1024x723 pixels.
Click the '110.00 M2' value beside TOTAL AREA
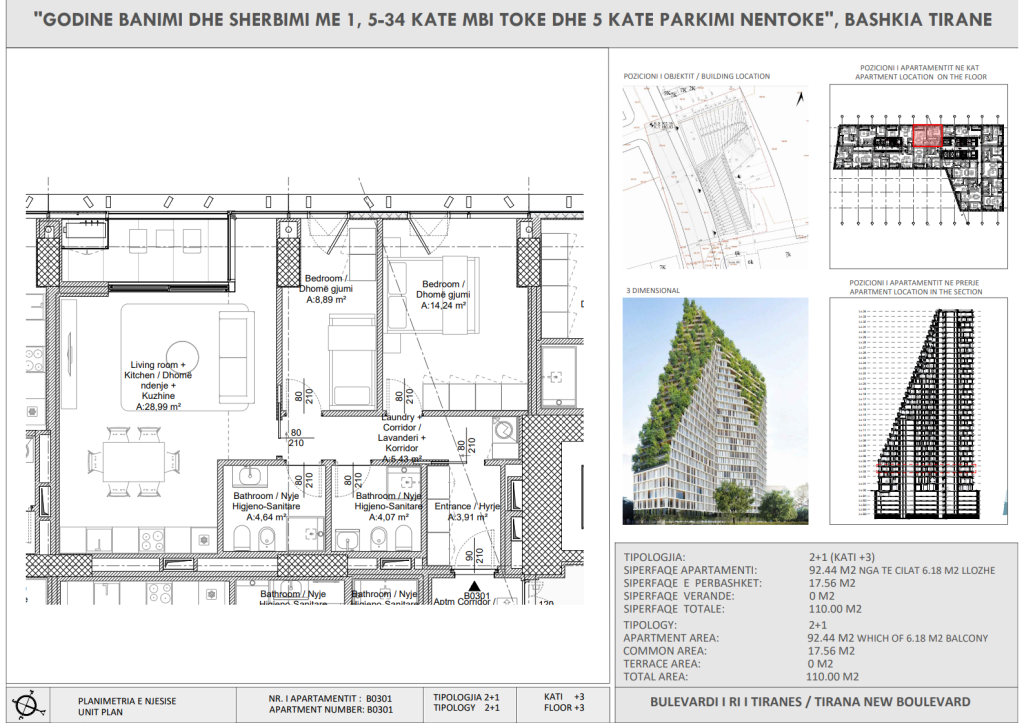(x=833, y=677)
